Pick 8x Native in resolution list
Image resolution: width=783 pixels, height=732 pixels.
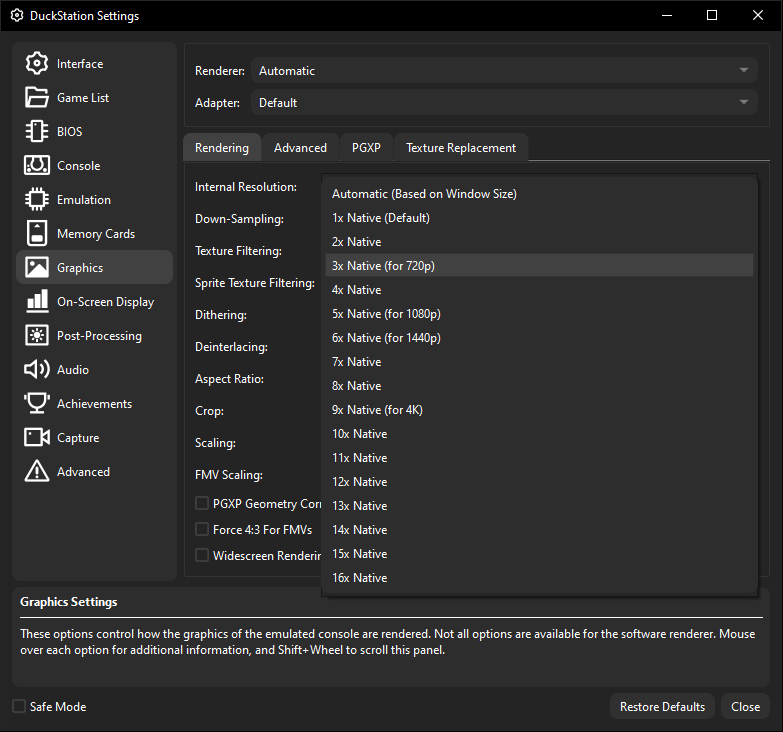(539, 385)
